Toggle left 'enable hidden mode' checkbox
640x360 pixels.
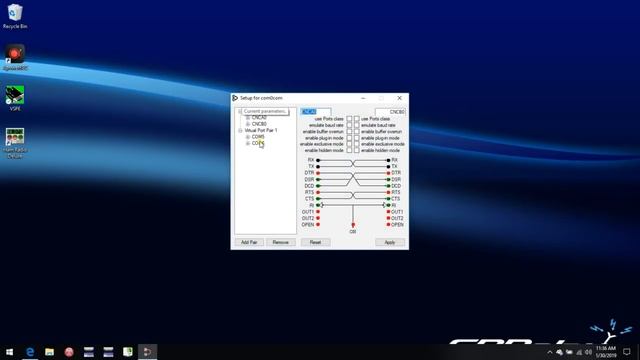point(349,150)
